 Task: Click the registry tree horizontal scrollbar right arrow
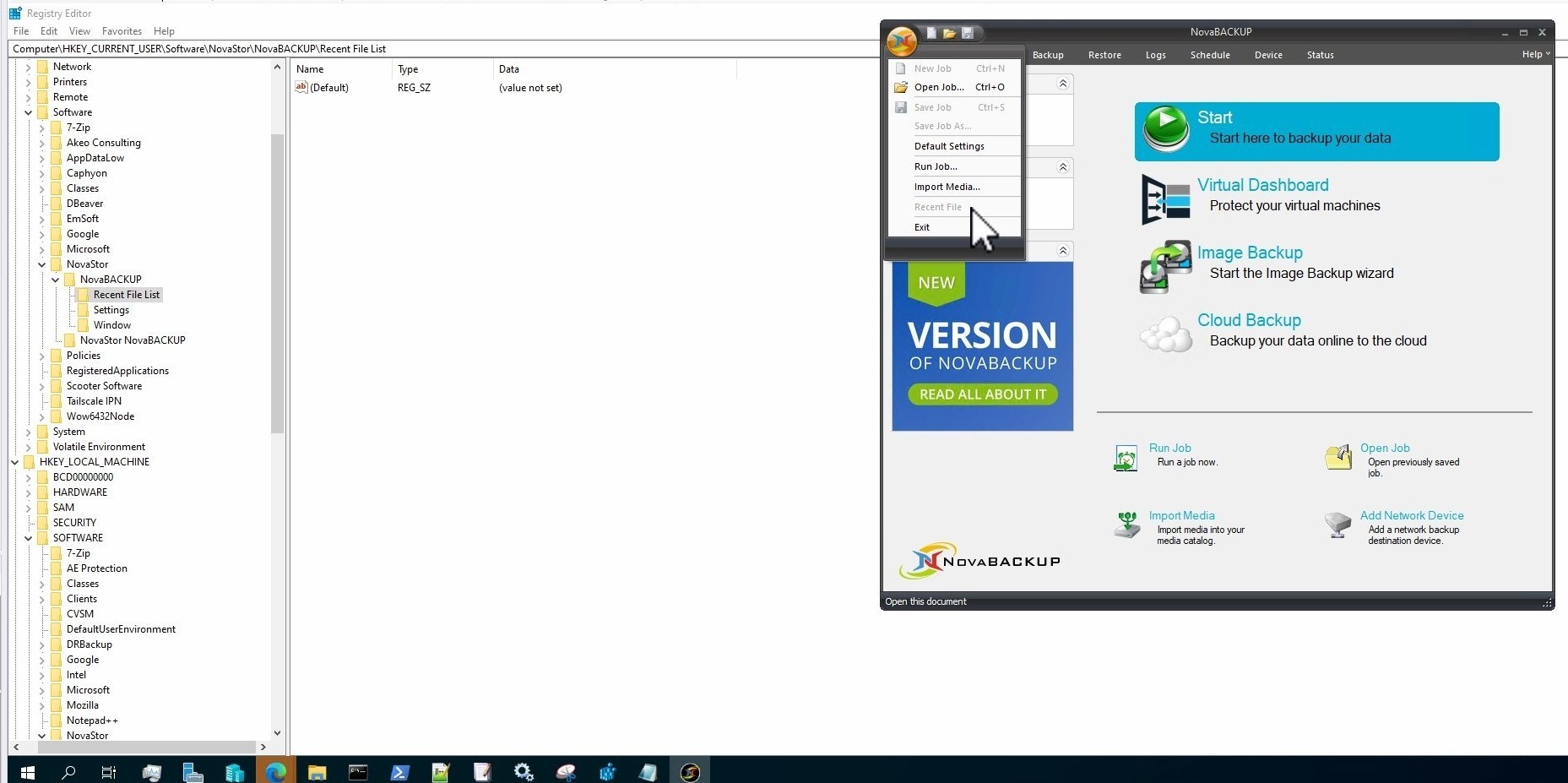263,747
